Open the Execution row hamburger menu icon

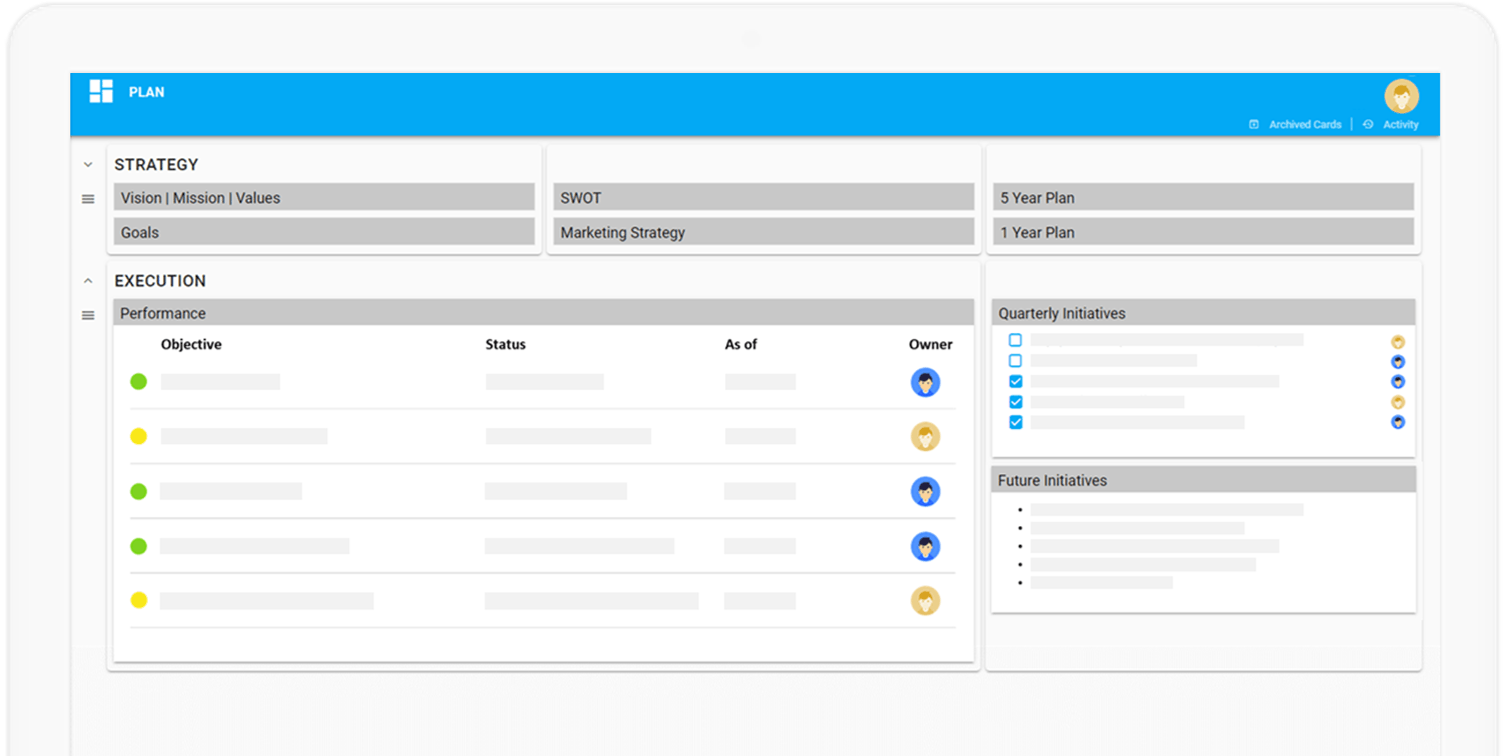coord(88,315)
